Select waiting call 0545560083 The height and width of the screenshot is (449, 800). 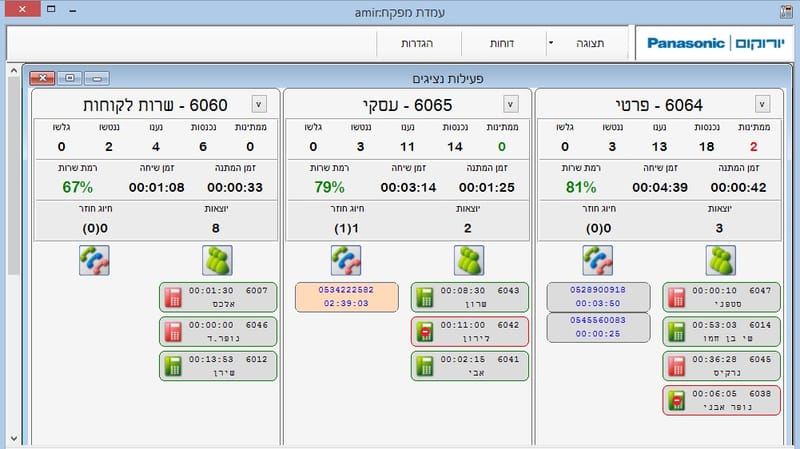tap(598, 327)
